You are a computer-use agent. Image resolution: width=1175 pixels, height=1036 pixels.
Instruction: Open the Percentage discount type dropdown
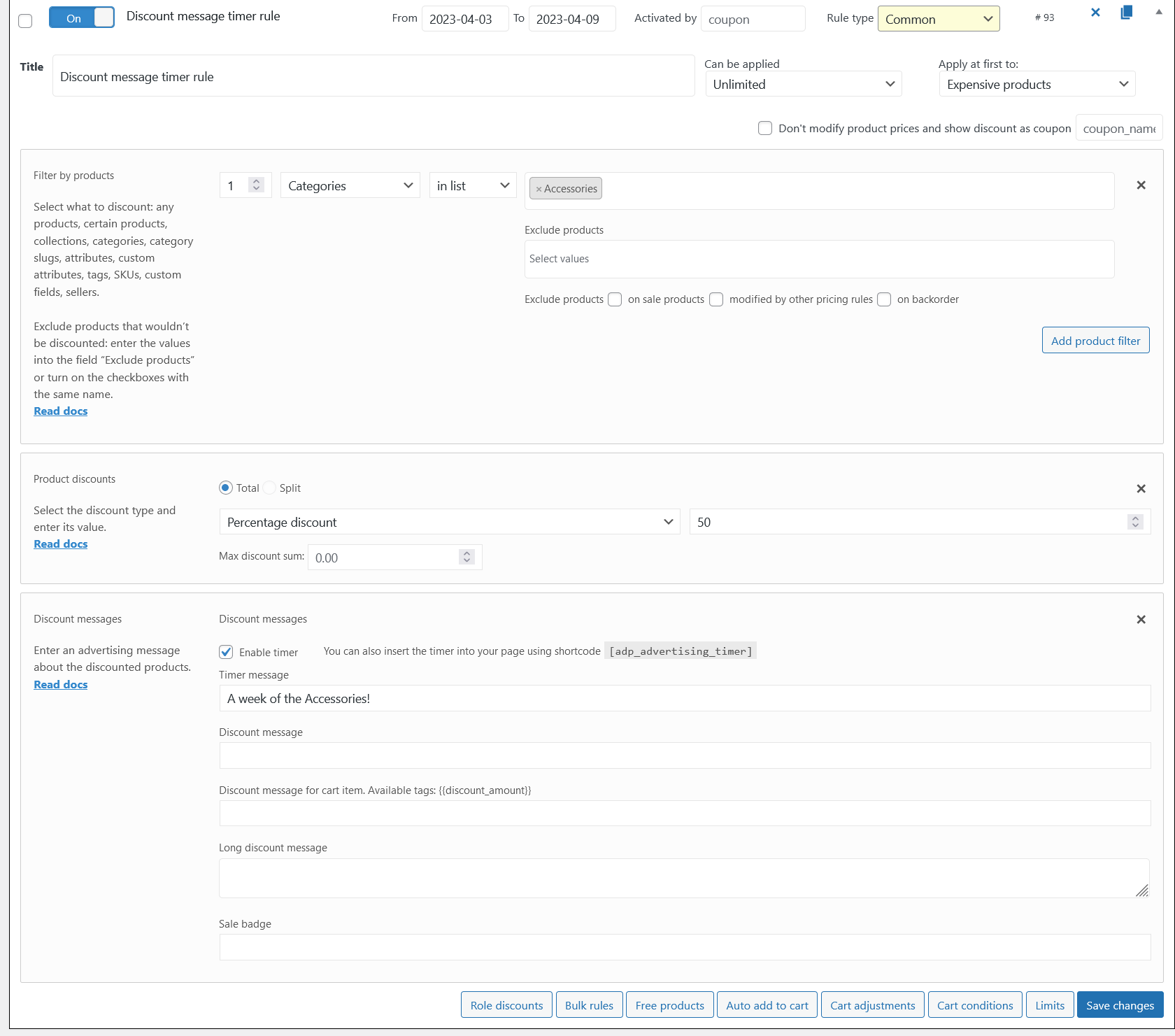[450, 522]
